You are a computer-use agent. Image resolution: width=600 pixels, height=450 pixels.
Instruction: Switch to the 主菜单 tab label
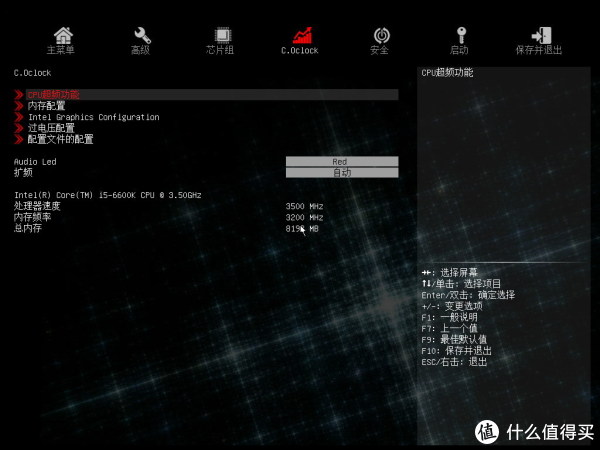tap(60, 50)
